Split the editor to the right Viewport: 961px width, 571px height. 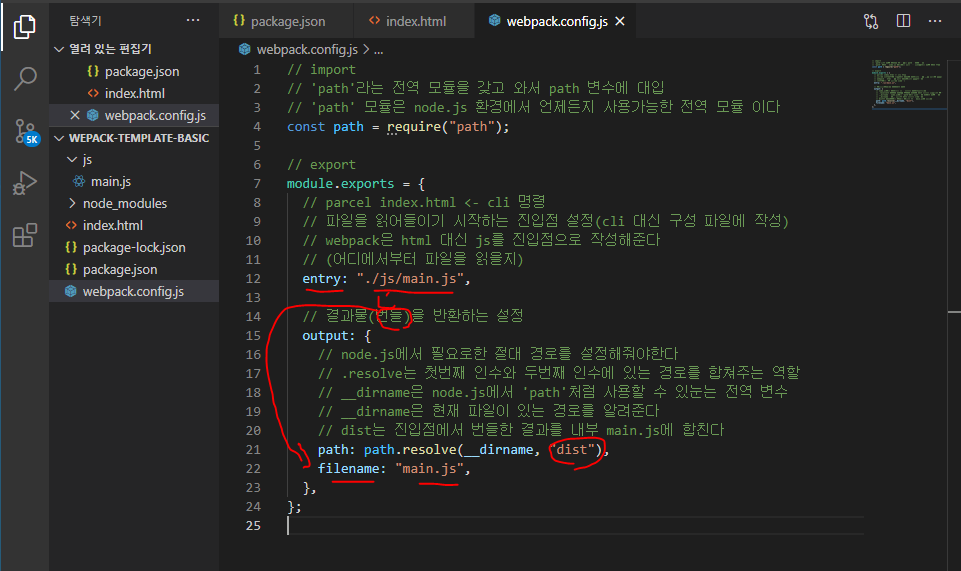point(903,21)
